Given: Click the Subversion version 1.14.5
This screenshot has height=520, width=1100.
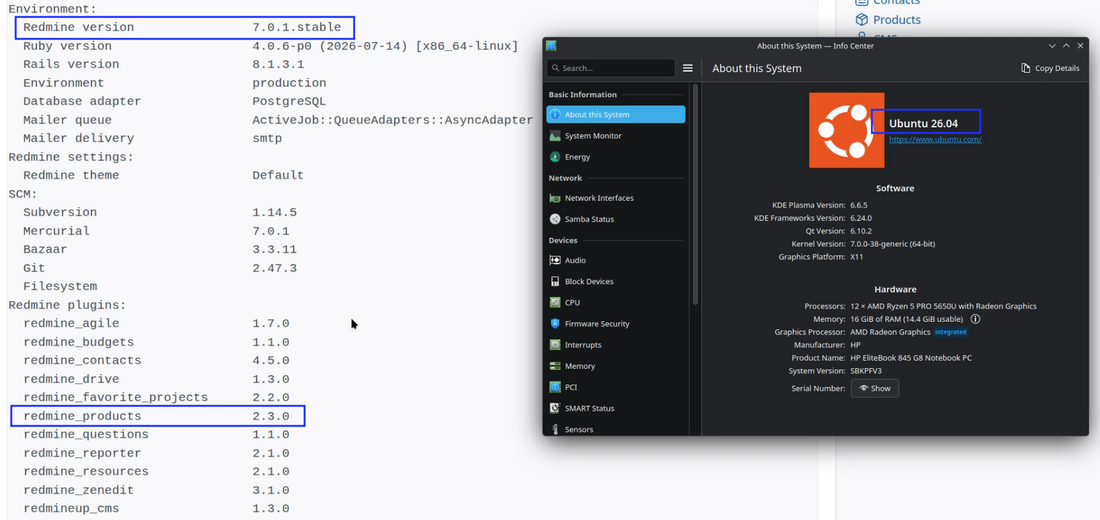Looking at the screenshot, I should tap(274, 212).
